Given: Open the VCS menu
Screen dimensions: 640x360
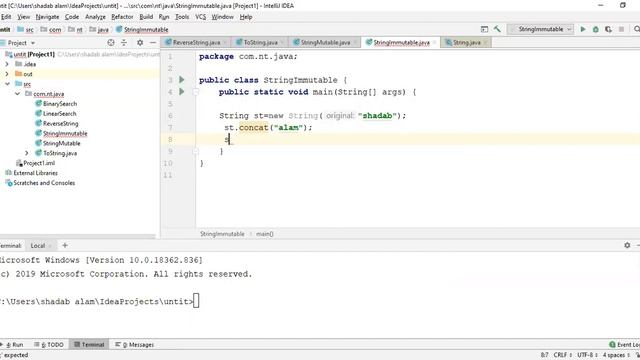Looking at the screenshot, I should pos(200,17).
